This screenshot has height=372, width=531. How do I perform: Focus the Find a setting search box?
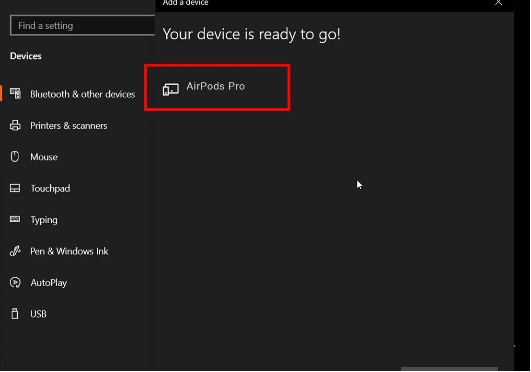click(83, 25)
